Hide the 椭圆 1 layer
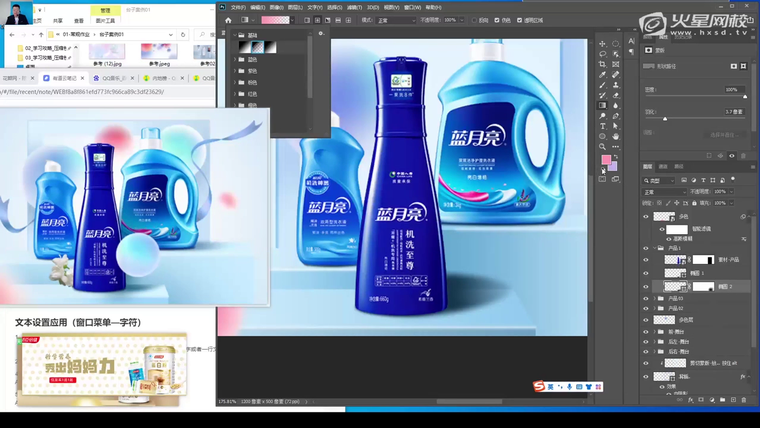Screen dimensions: 760x428 (646, 273)
